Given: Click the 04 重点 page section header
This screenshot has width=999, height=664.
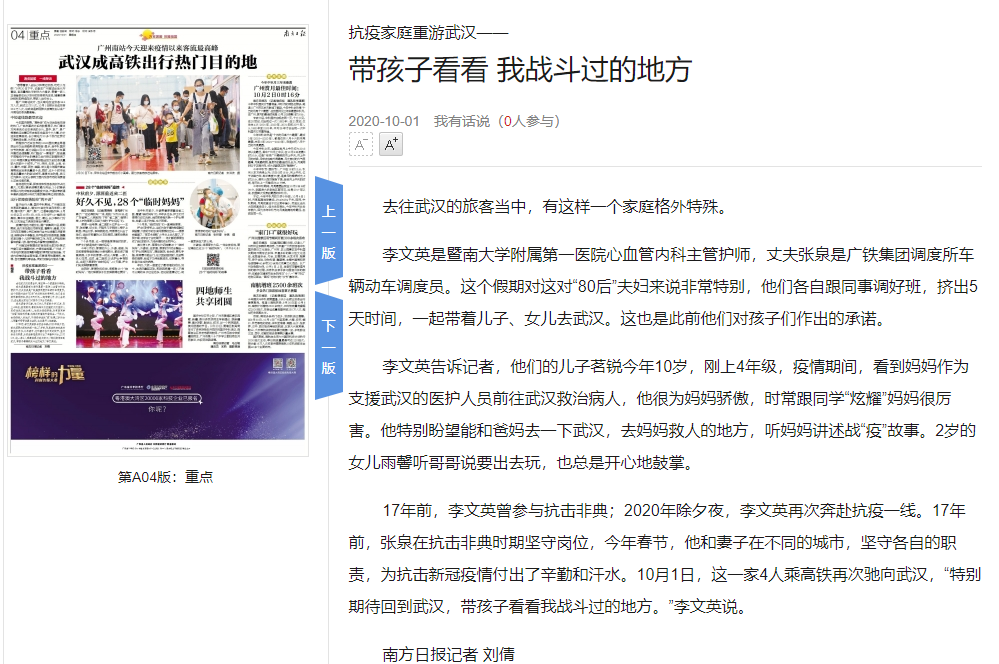Looking at the screenshot, I should point(31,35).
